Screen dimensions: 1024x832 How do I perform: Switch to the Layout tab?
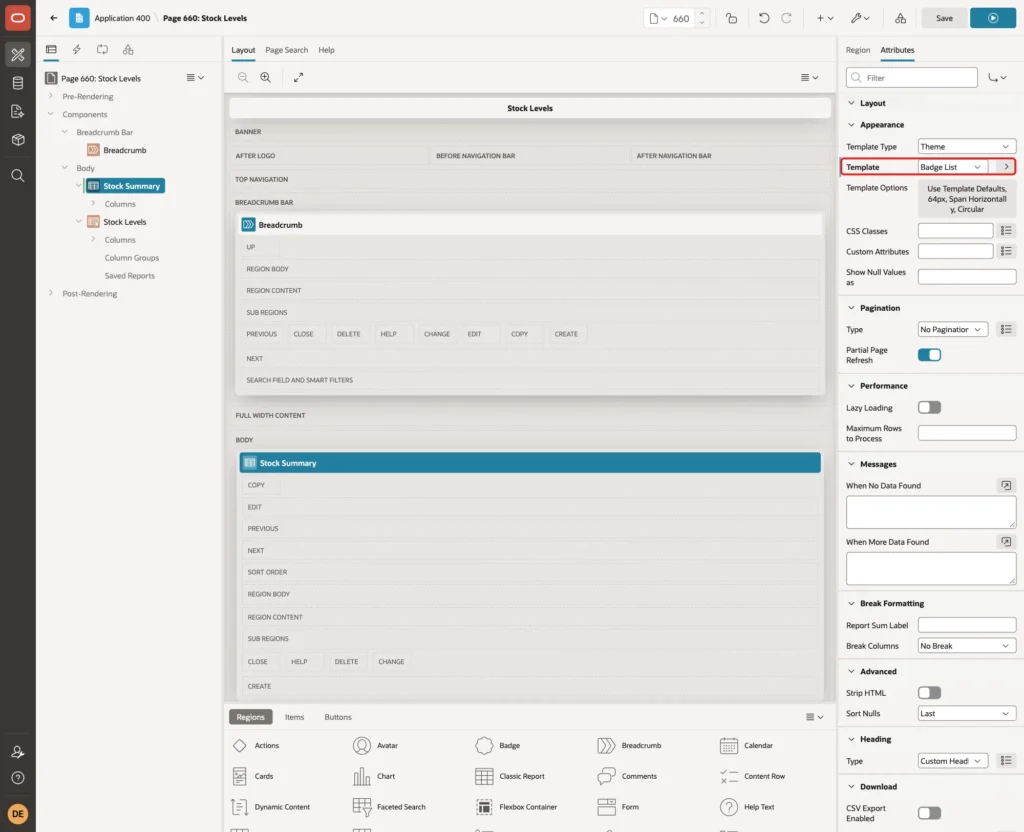(x=243, y=50)
